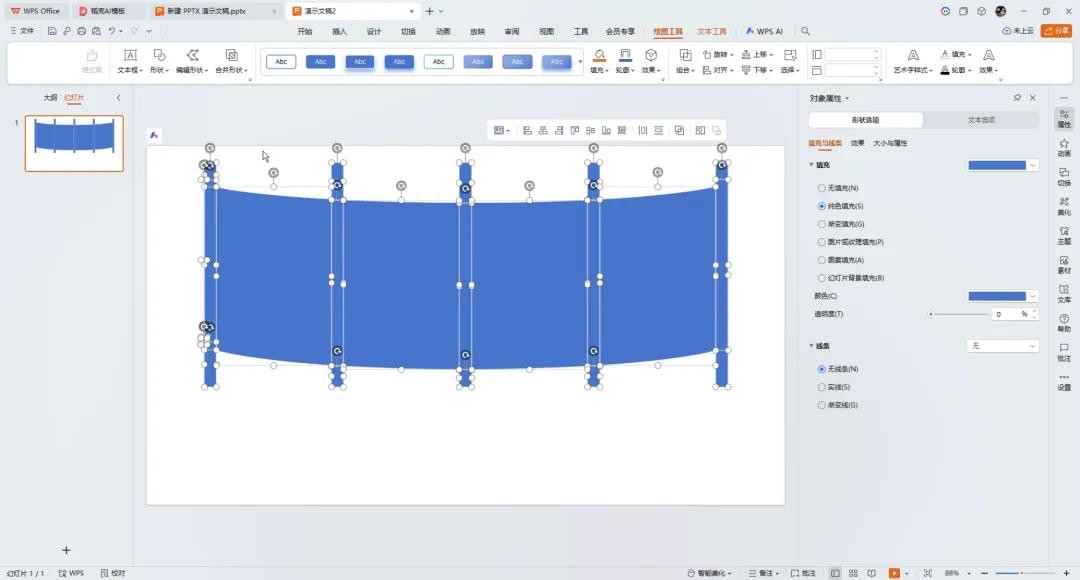The width and height of the screenshot is (1080, 580).
Task: Open the shape 填充 fill bucket in ribbon
Action: (599, 61)
